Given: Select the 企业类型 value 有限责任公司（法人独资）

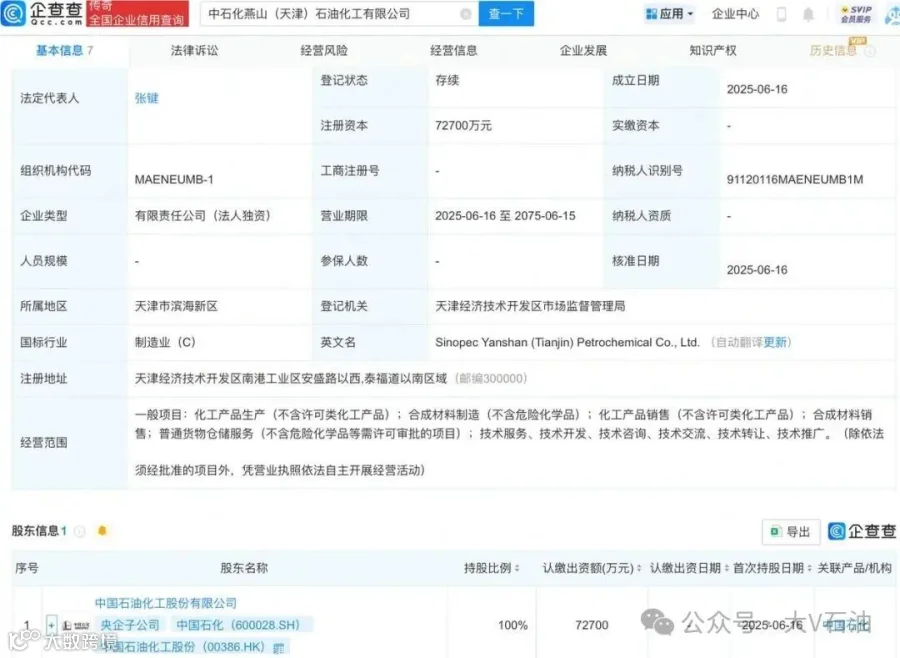Looking at the screenshot, I should click(203, 216).
